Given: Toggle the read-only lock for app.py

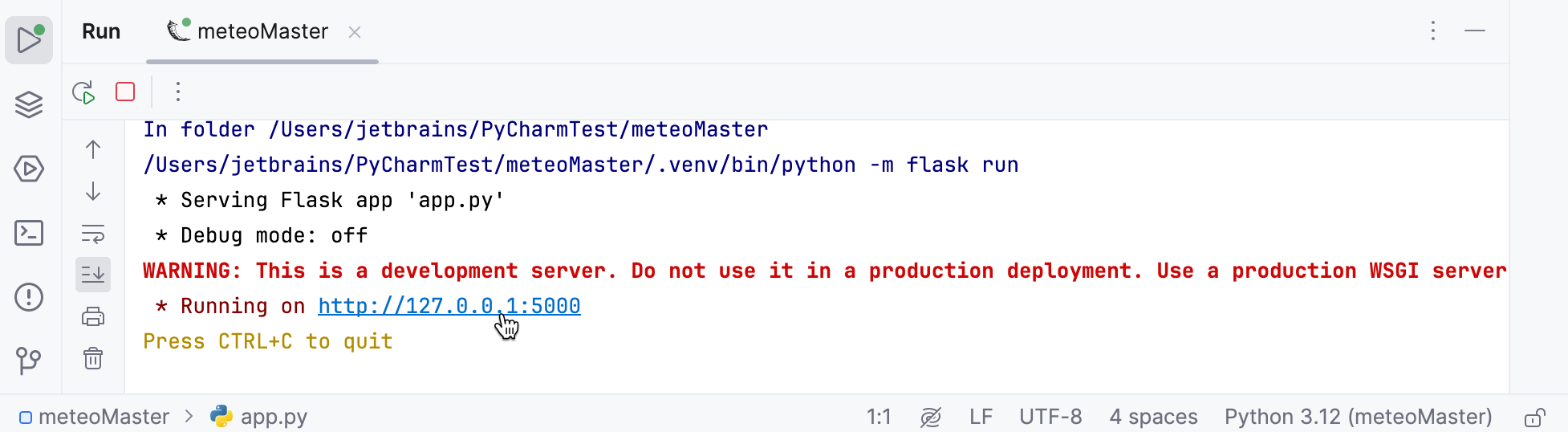Looking at the screenshot, I should click(x=1534, y=418).
